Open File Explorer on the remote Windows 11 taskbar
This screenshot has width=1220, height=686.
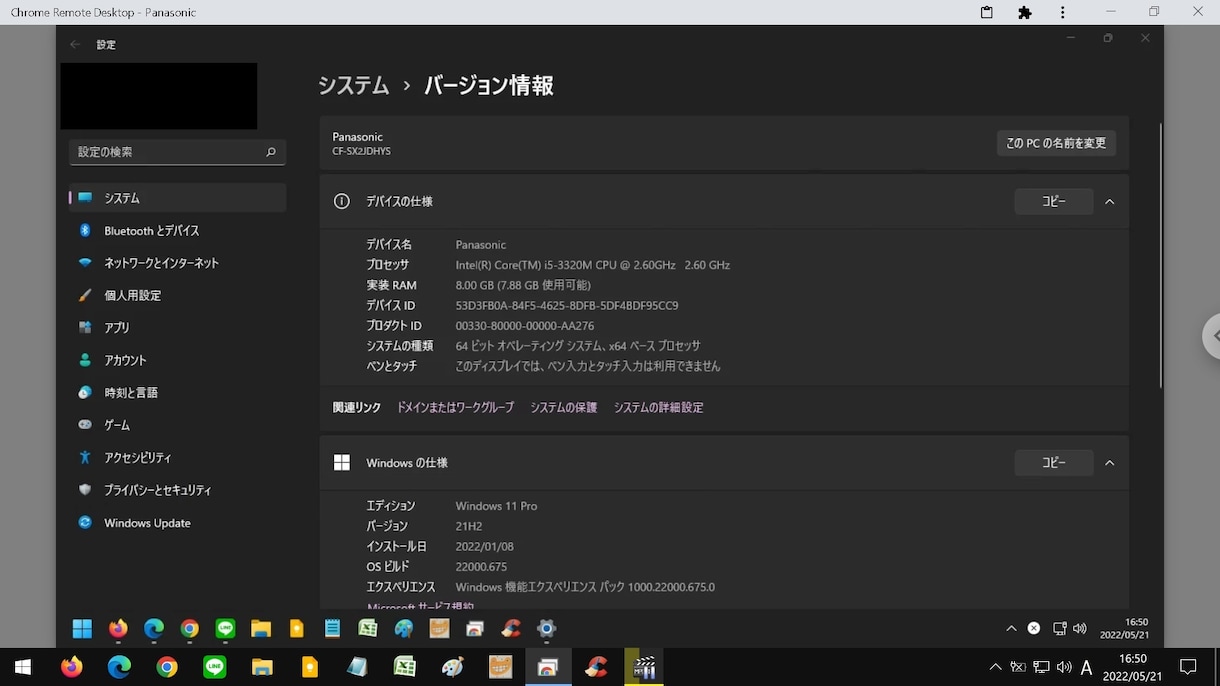click(x=261, y=629)
